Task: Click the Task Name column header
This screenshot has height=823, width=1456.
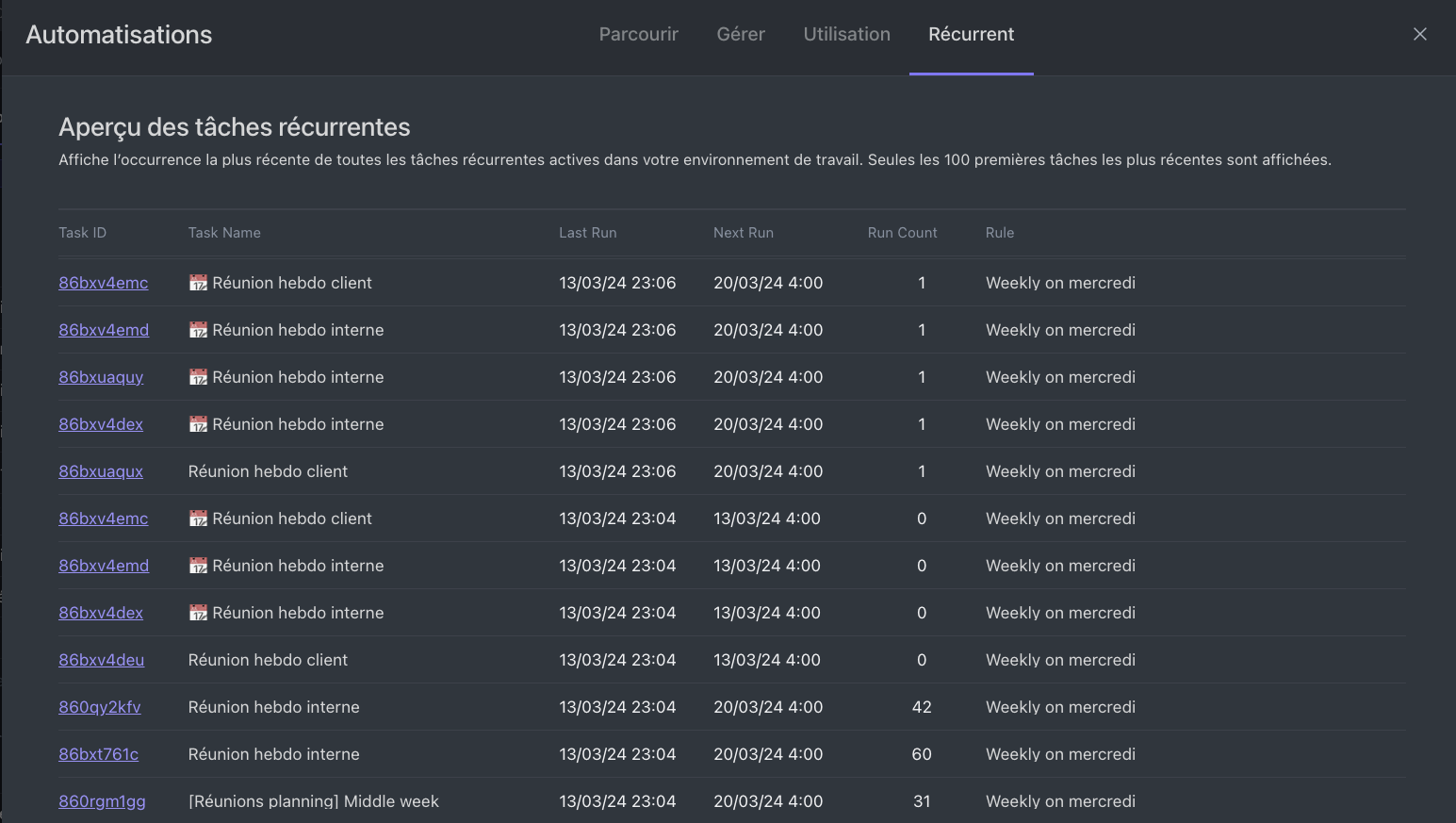Action: pyautogui.click(x=224, y=233)
